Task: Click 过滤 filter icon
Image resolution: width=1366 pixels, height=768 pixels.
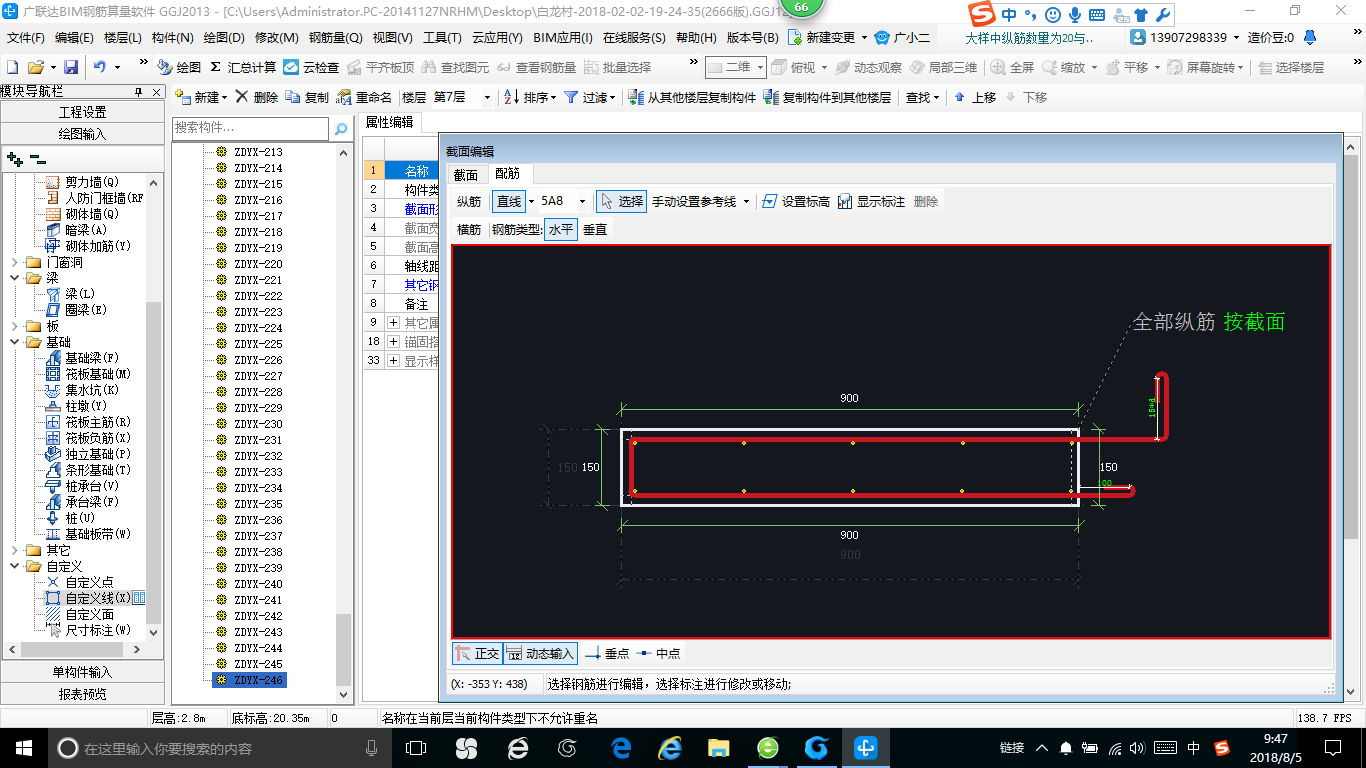Action: pyautogui.click(x=571, y=97)
